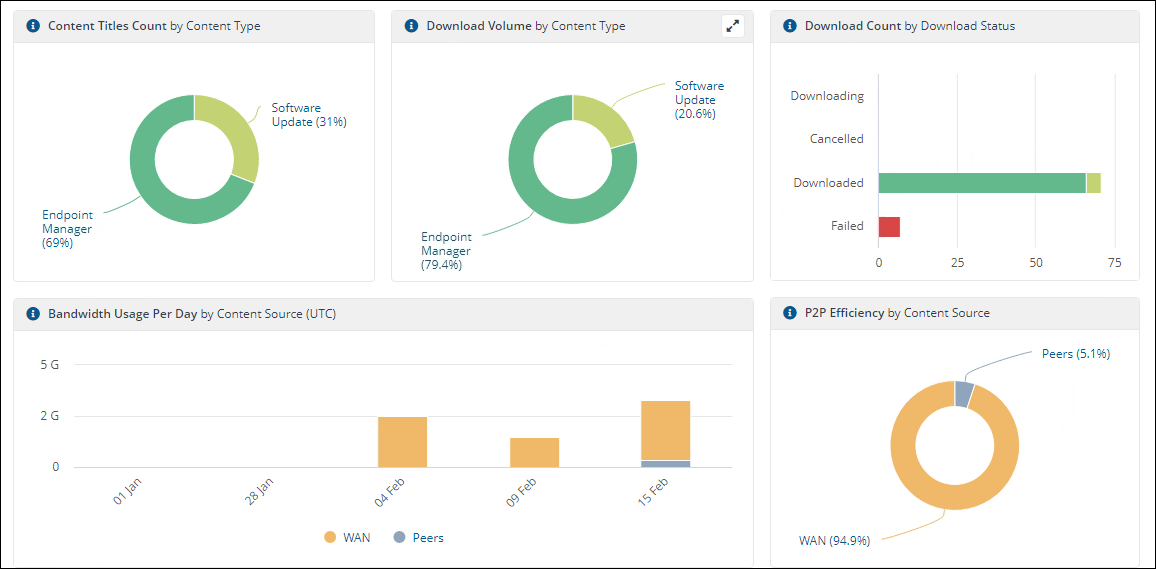This screenshot has height=569, width=1156.
Task: Select the 09 Feb bandwidth bar
Action: pos(534,452)
